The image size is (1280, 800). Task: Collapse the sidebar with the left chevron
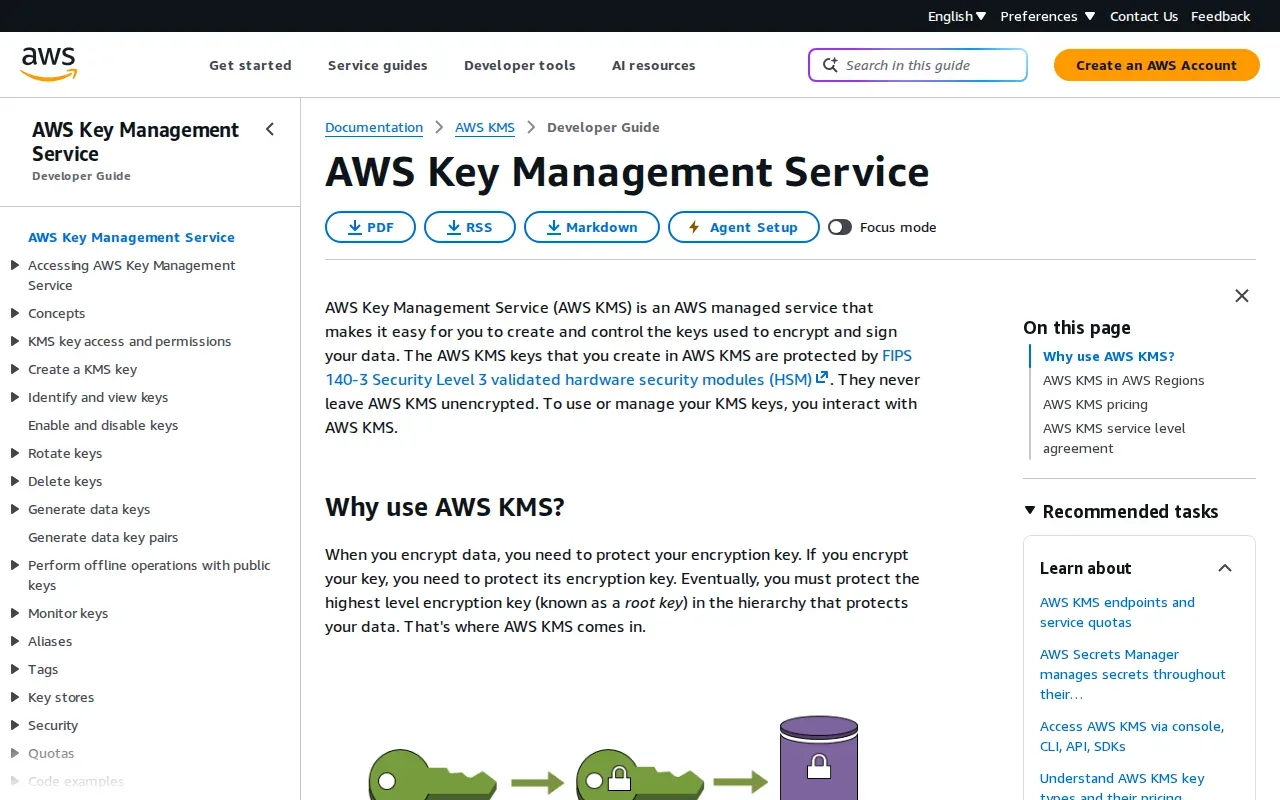(x=270, y=129)
